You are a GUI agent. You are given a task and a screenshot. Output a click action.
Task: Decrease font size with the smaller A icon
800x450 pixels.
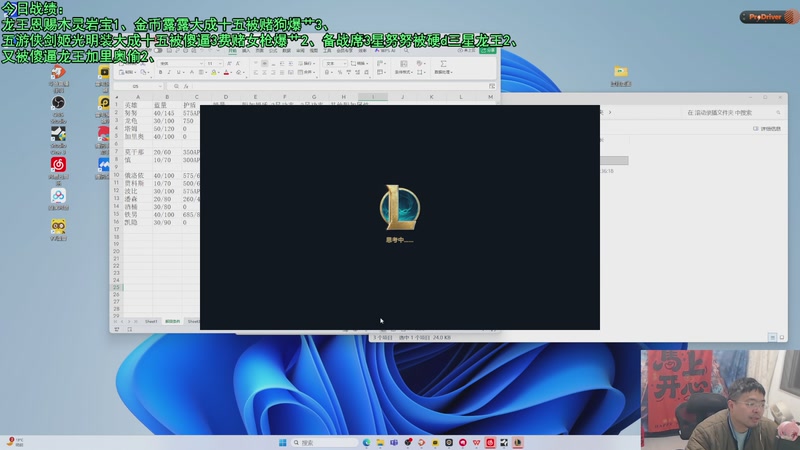[238, 63]
